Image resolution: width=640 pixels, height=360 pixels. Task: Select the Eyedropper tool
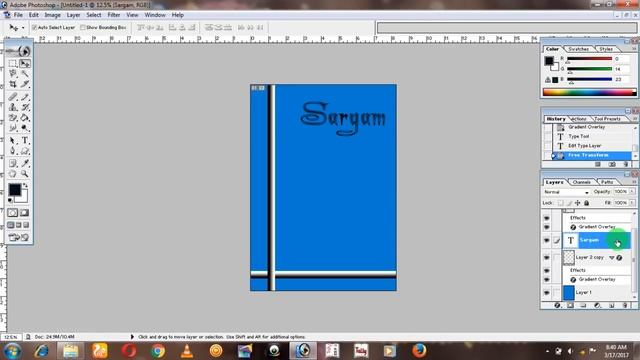(x=25, y=163)
